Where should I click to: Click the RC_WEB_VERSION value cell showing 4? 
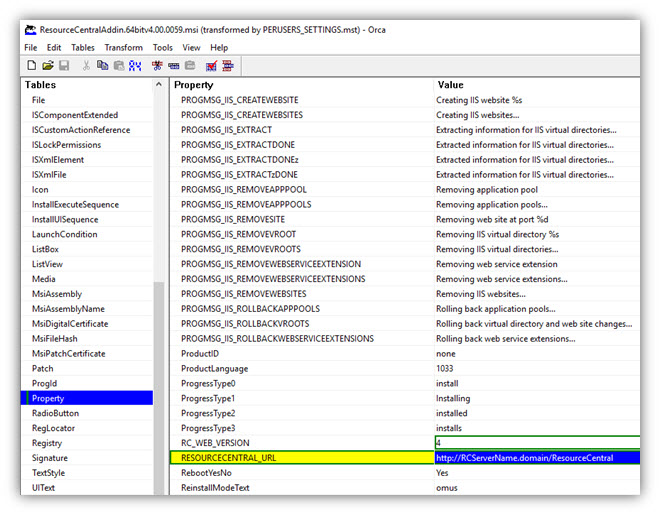point(537,443)
